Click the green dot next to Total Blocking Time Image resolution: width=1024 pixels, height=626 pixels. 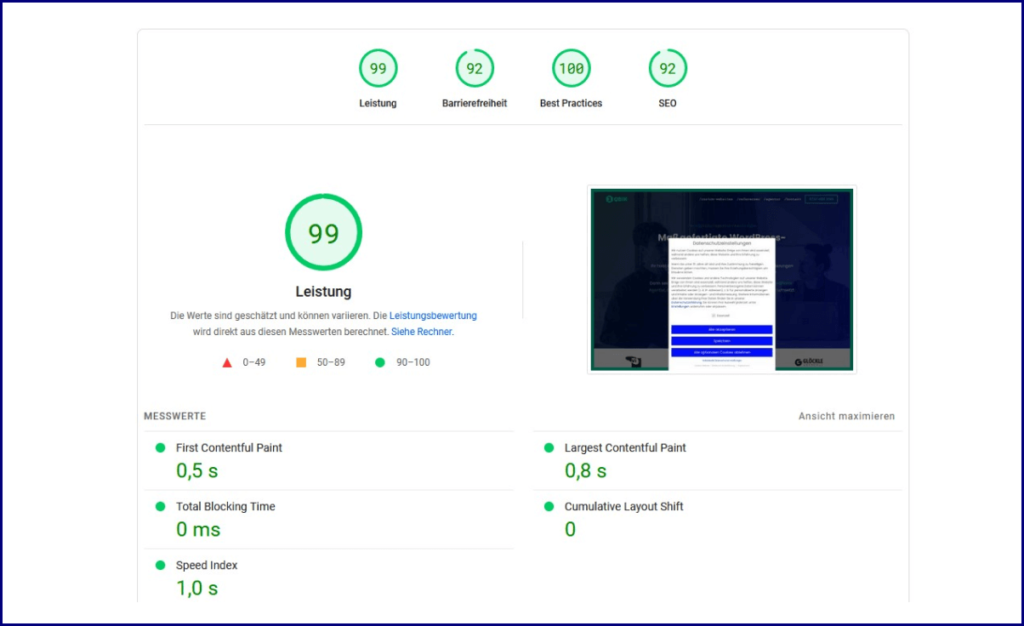coord(160,507)
